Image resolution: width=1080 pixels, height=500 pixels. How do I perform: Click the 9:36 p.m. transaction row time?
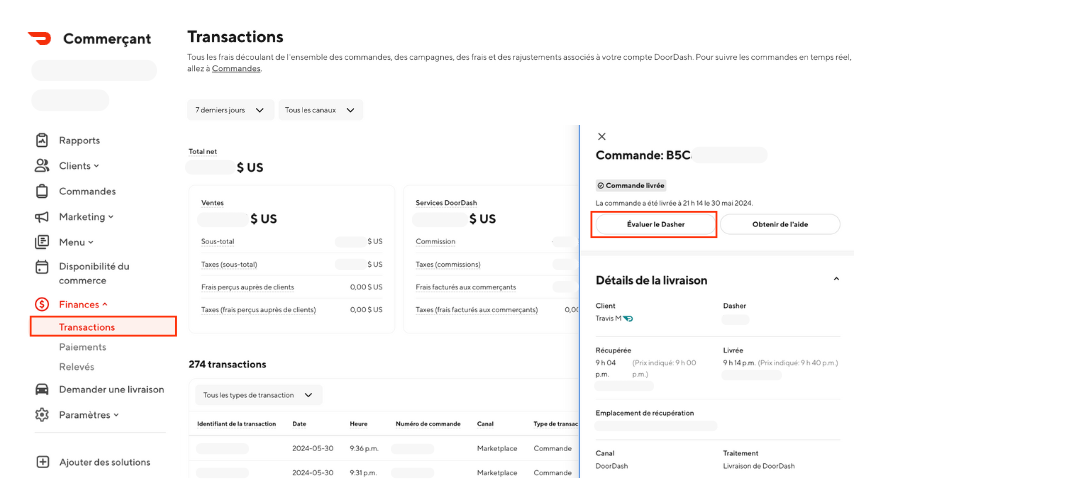pos(363,448)
